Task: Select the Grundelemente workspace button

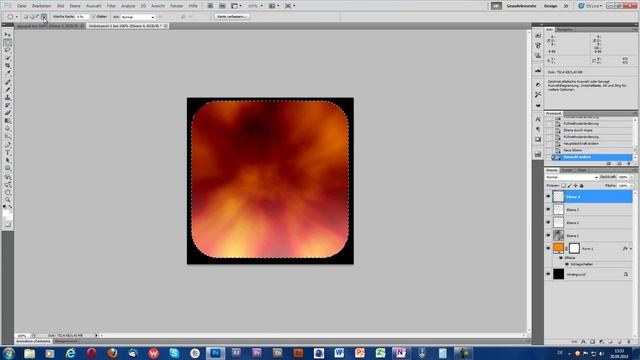Action: [x=521, y=6]
